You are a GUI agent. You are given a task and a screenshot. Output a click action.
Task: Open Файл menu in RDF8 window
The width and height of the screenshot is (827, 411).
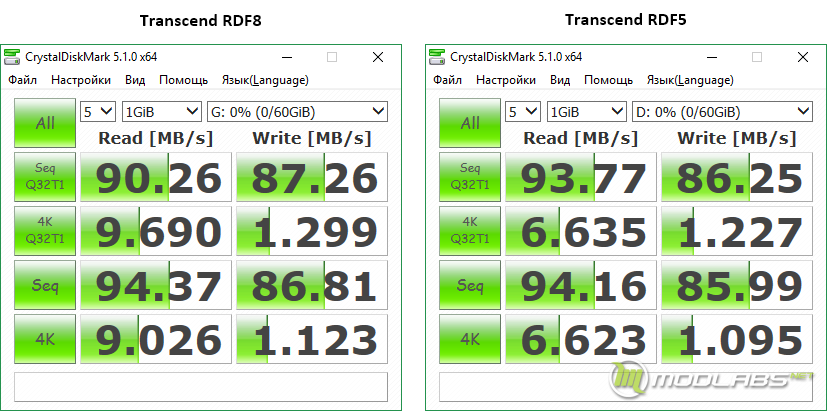pyautogui.click(x=23, y=80)
